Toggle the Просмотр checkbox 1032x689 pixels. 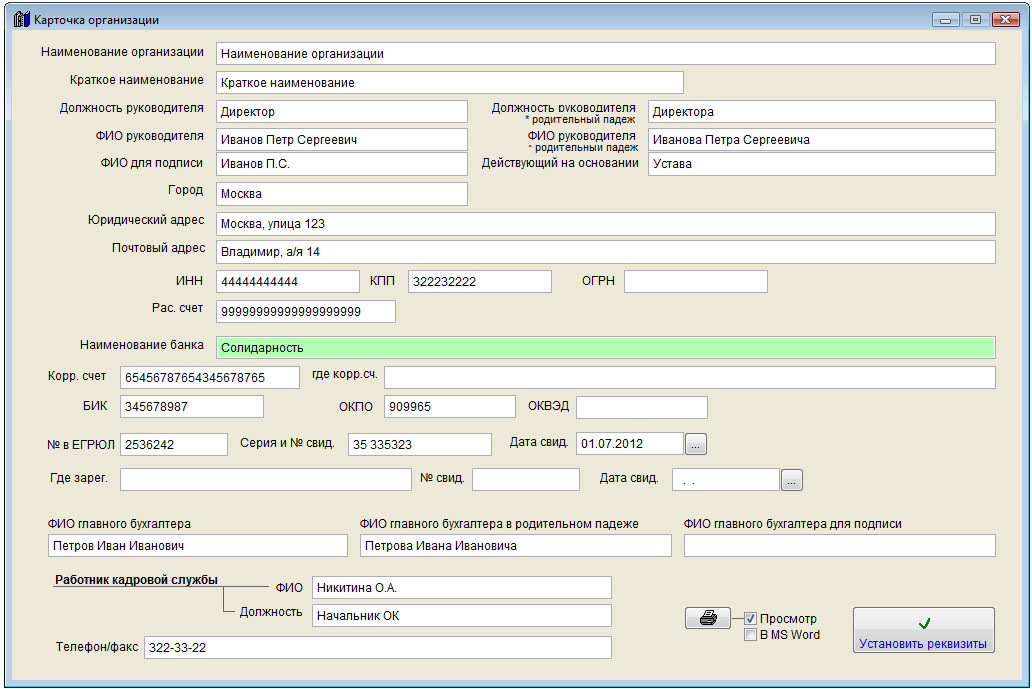(751, 619)
